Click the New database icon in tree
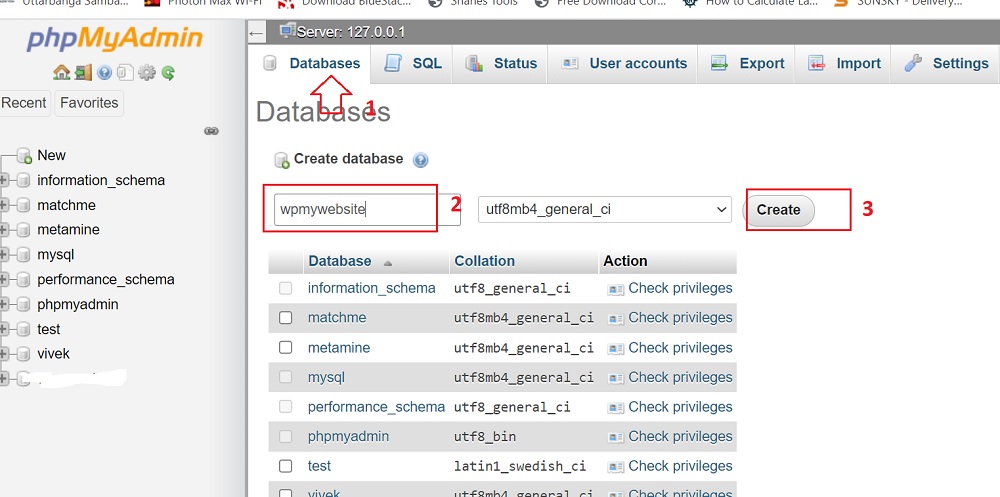 (24, 156)
